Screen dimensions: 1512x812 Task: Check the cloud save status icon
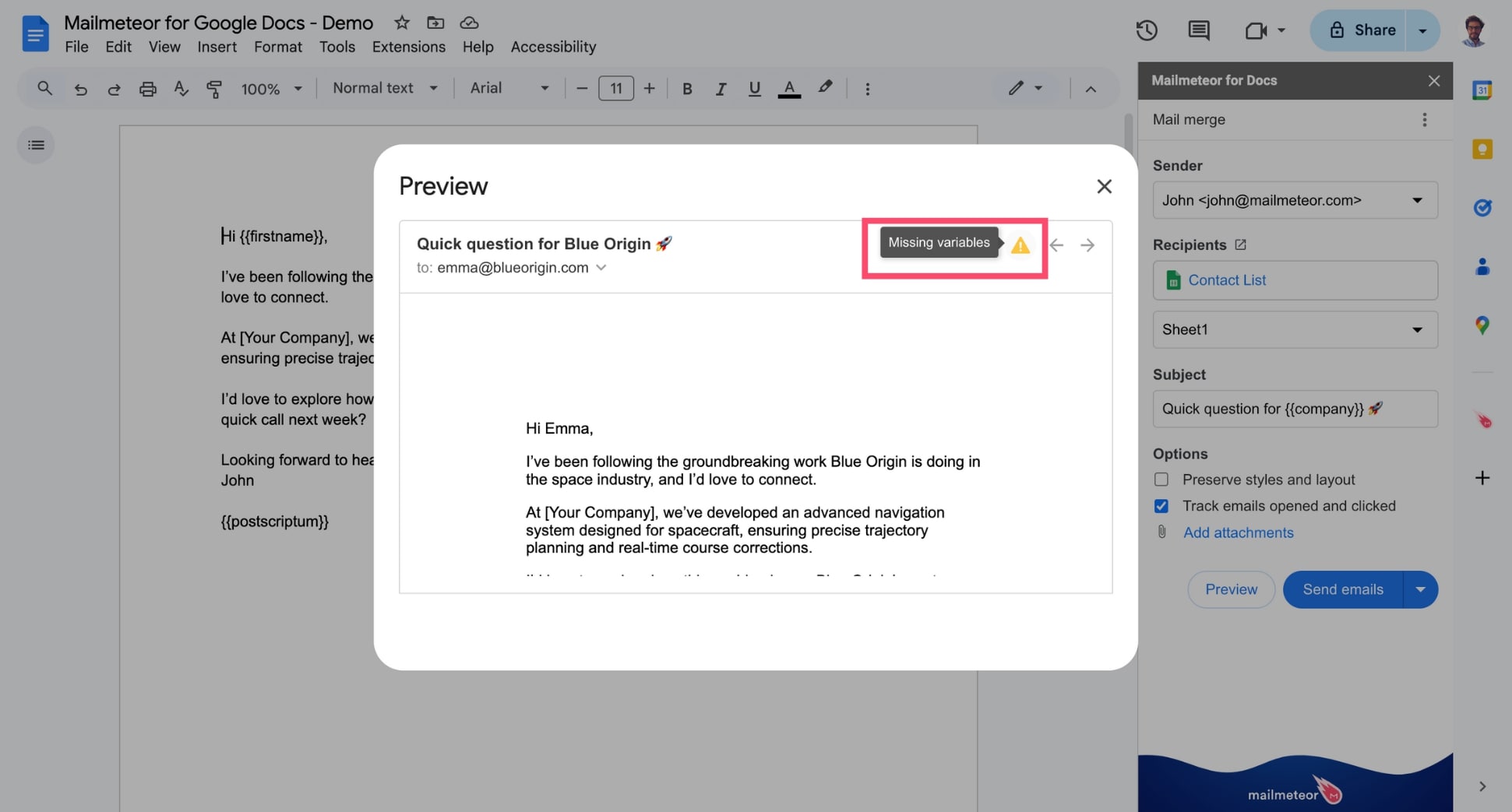click(x=469, y=23)
